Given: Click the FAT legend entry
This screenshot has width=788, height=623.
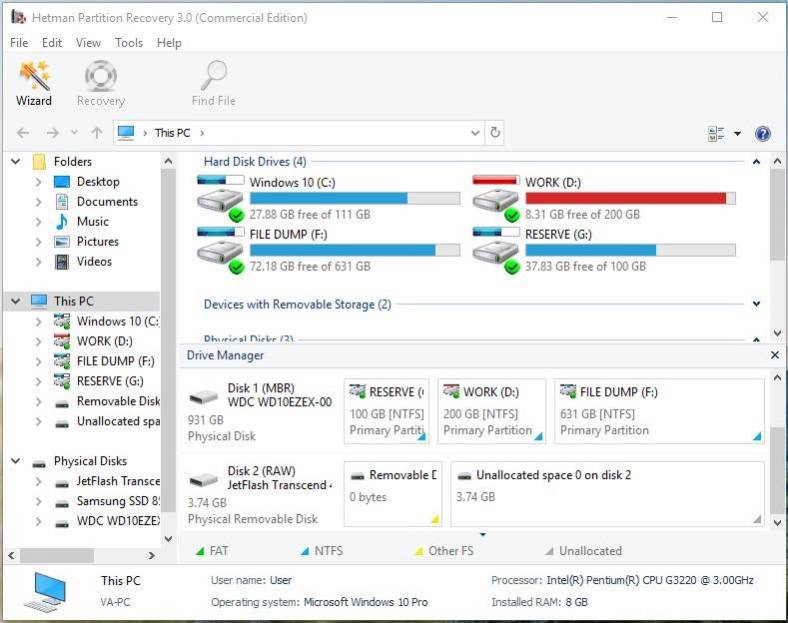Looking at the screenshot, I should (212, 551).
